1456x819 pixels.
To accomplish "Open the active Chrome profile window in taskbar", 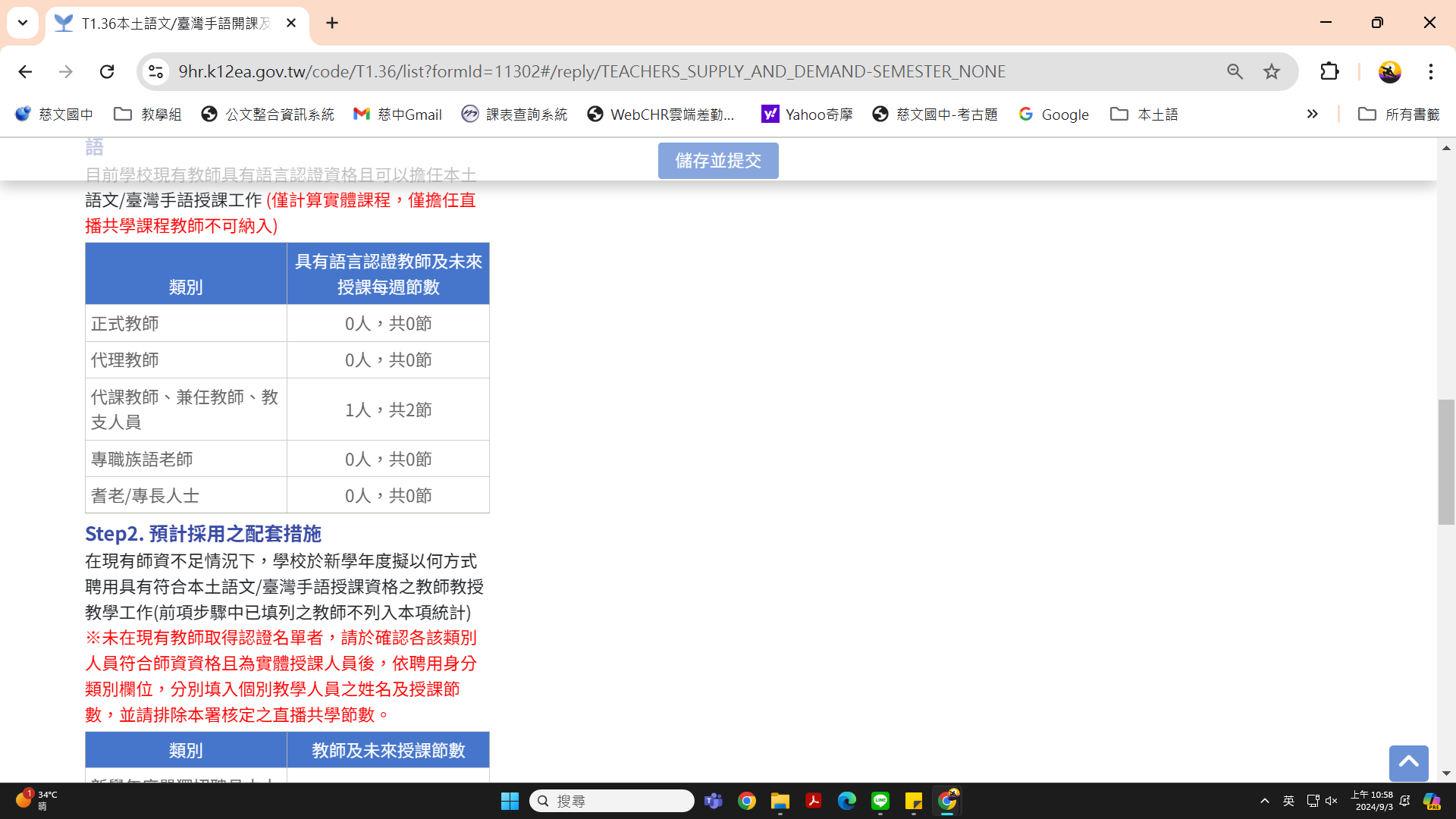I will pos(947,801).
